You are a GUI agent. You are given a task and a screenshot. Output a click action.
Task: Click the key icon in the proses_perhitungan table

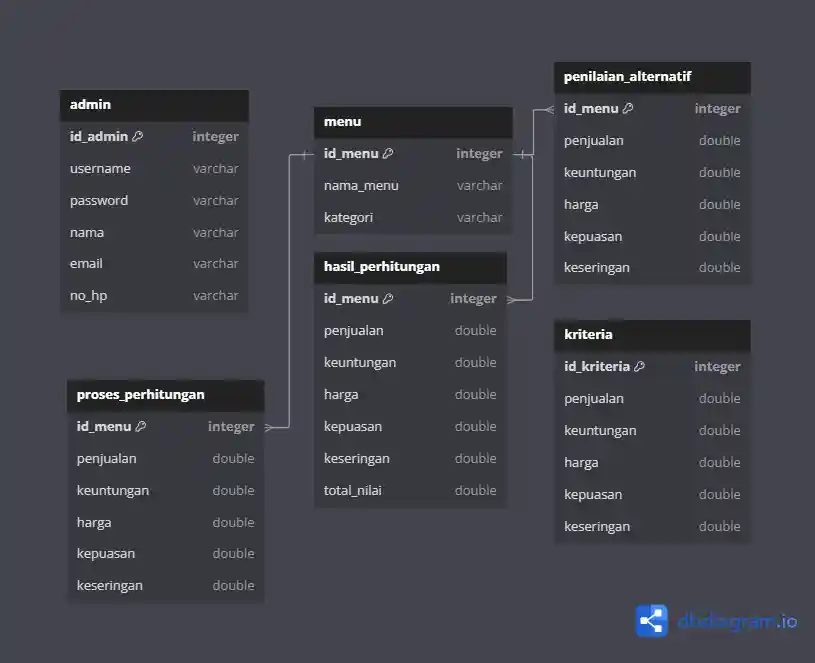[x=141, y=427]
